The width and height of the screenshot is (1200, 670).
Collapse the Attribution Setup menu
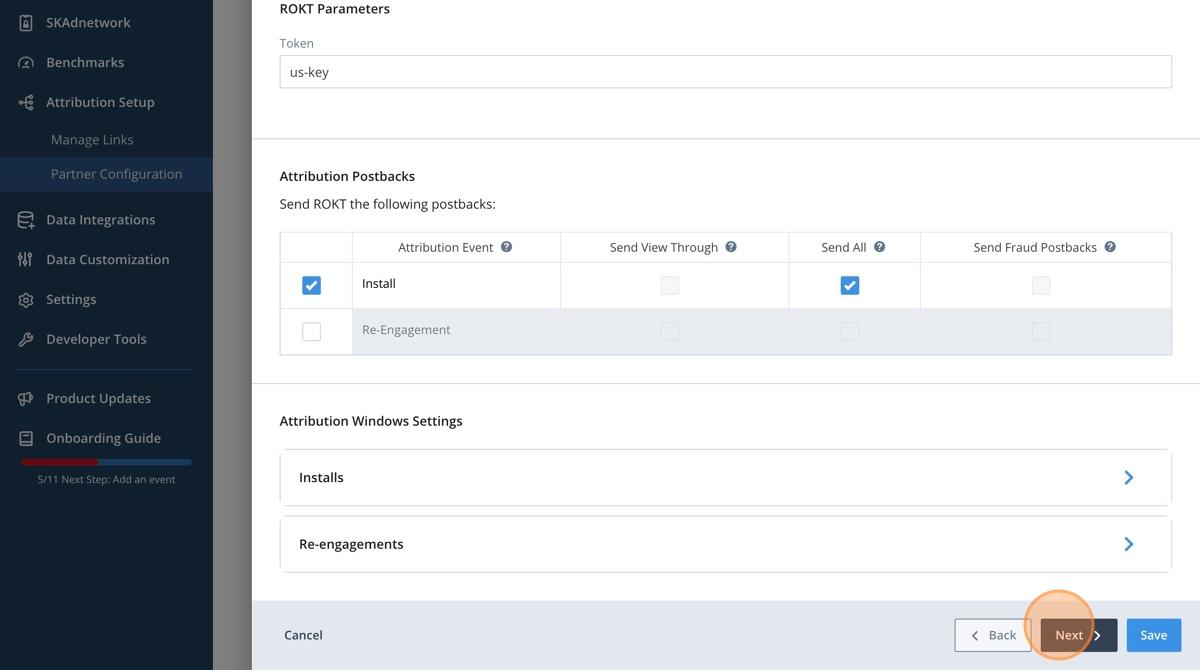pos(100,102)
